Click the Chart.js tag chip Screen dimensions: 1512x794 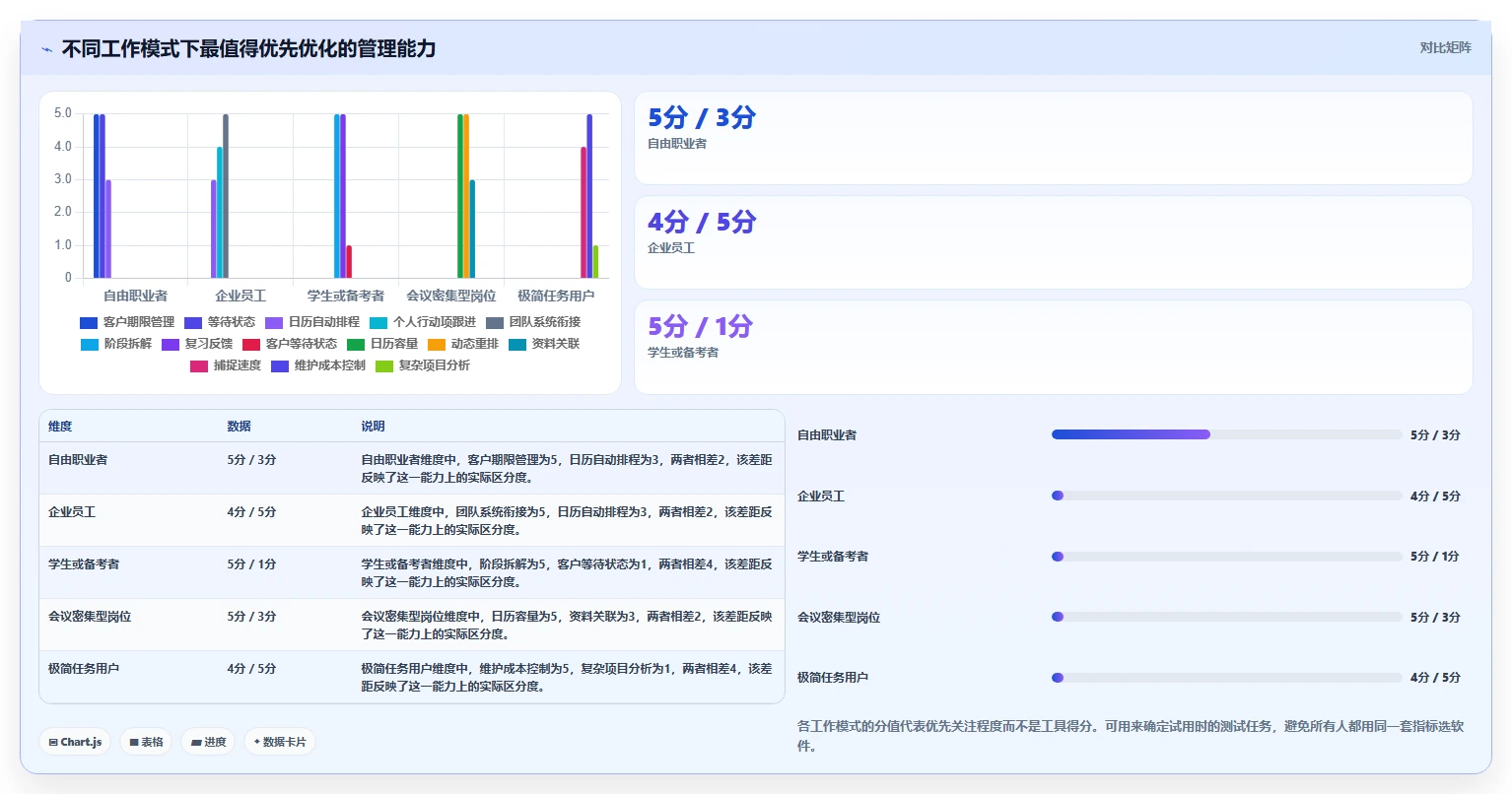click(x=75, y=742)
